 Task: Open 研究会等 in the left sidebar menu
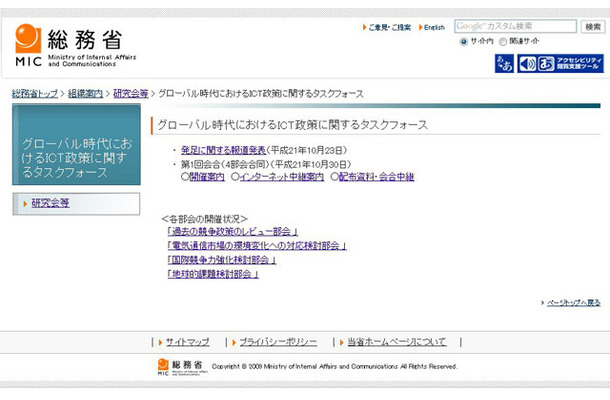(50, 203)
